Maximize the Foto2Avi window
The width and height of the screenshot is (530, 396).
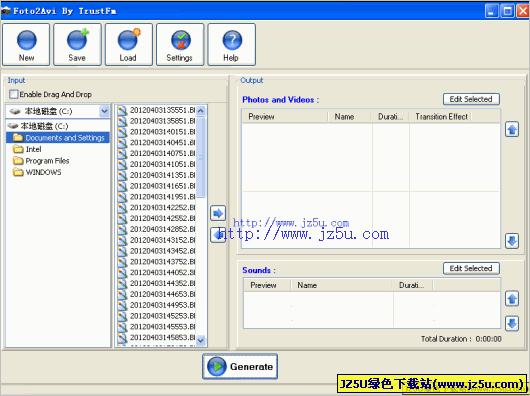tap(508, 11)
